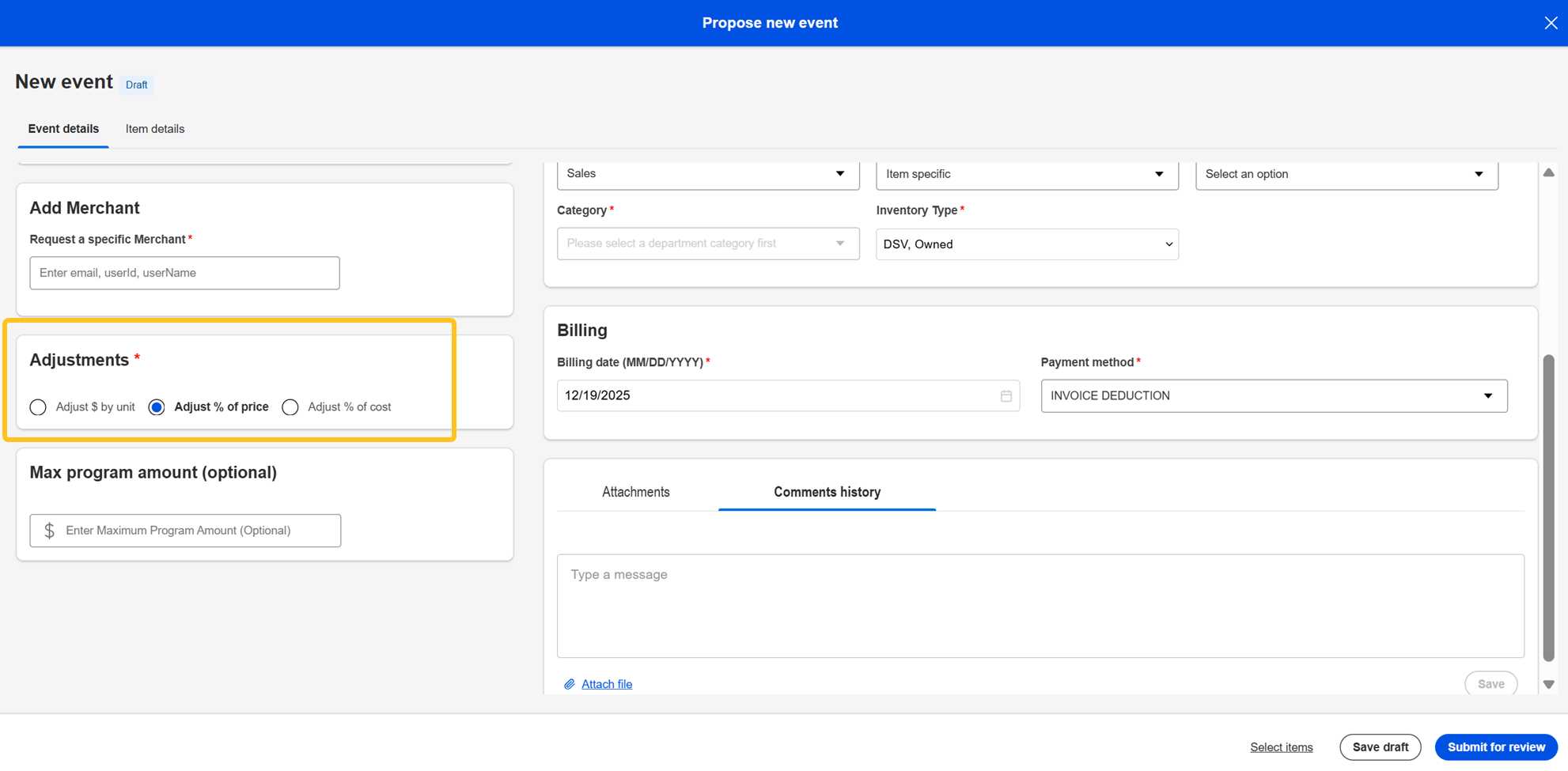Screen dimensions: 1568x771
Task: Expand the Payment method dropdown
Action: (1273, 396)
